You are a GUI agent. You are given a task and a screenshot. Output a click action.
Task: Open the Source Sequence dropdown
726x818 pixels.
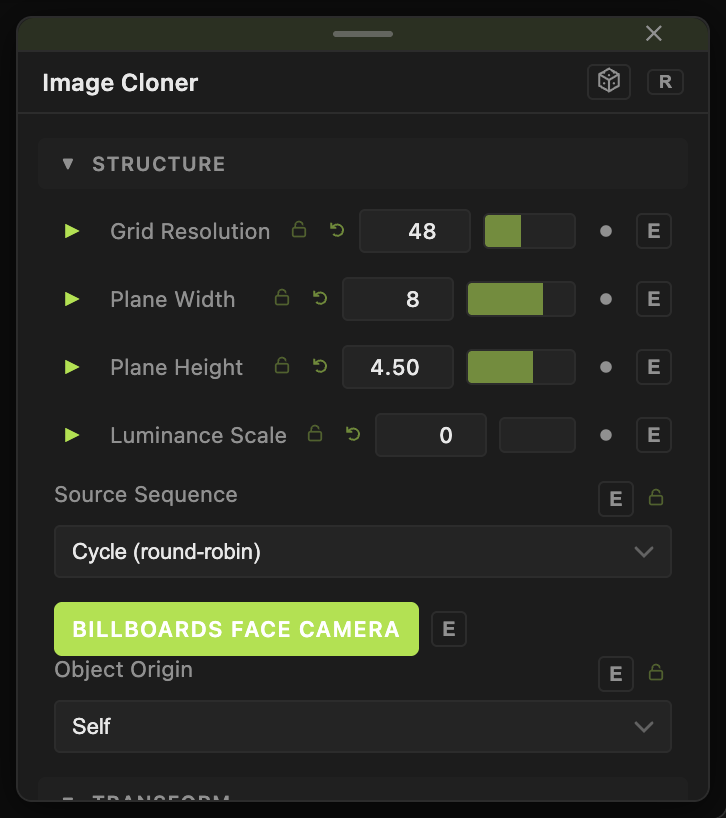tap(363, 551)
